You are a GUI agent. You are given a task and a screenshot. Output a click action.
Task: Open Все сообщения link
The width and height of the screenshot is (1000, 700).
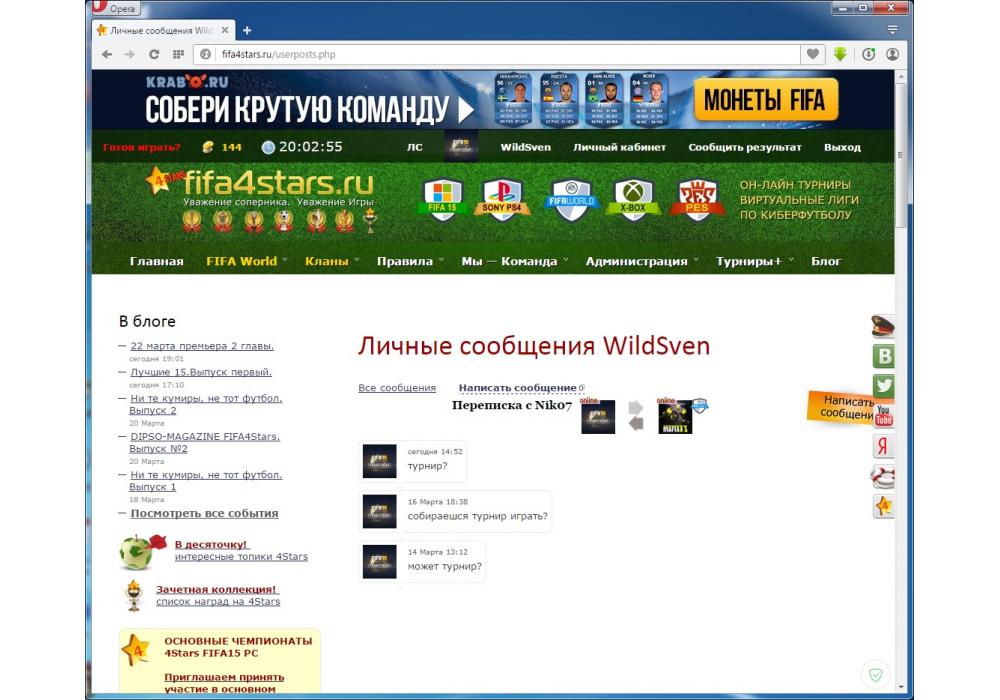397,388
